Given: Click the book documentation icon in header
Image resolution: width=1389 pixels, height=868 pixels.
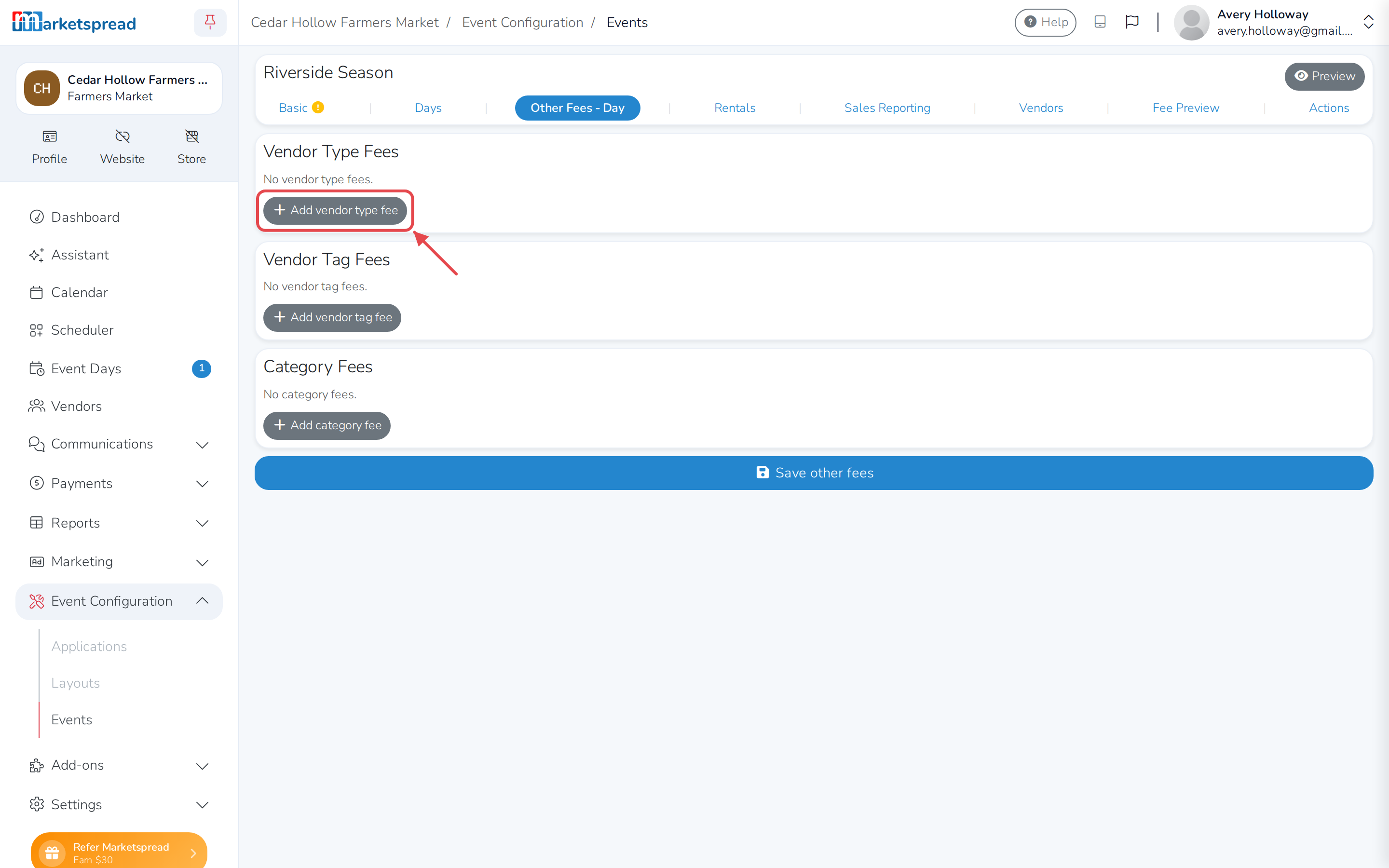Looking at the screenshot, I should [x=1100, y=22].
